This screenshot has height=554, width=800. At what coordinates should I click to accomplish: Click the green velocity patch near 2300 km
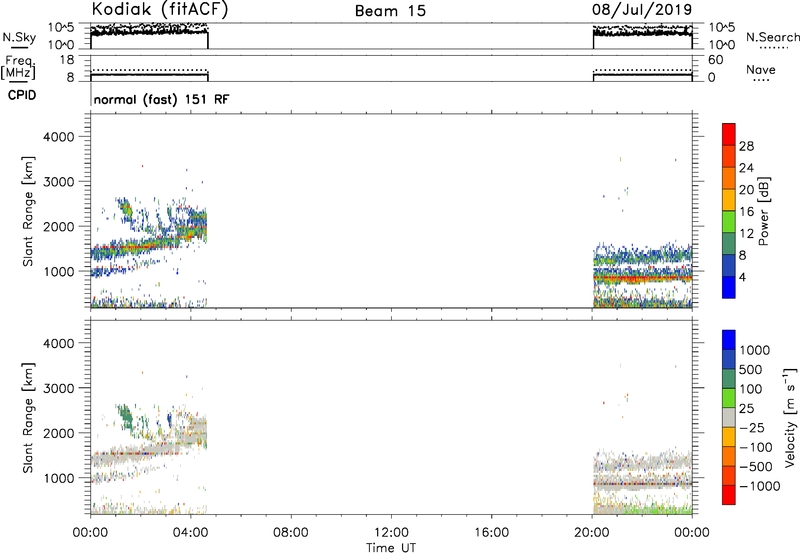point(126,418)
